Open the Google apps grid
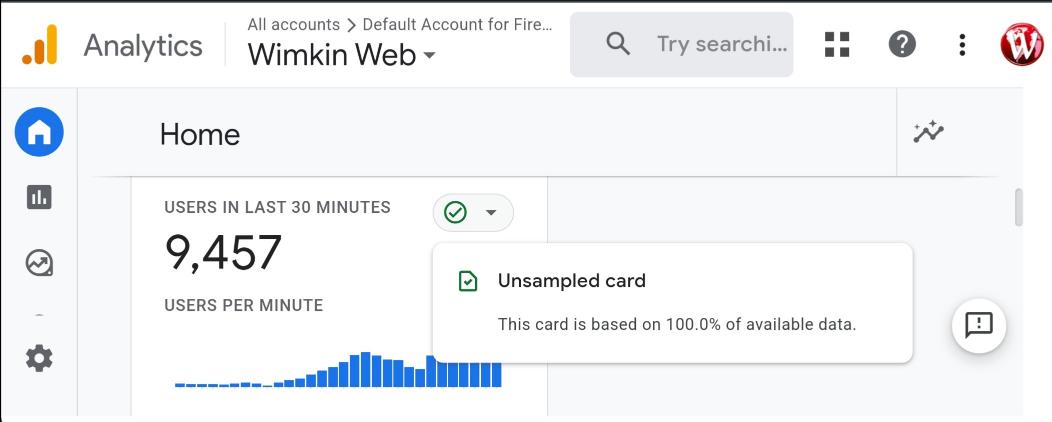Screen dimensions: 1052x422 (x=837, y=44)
